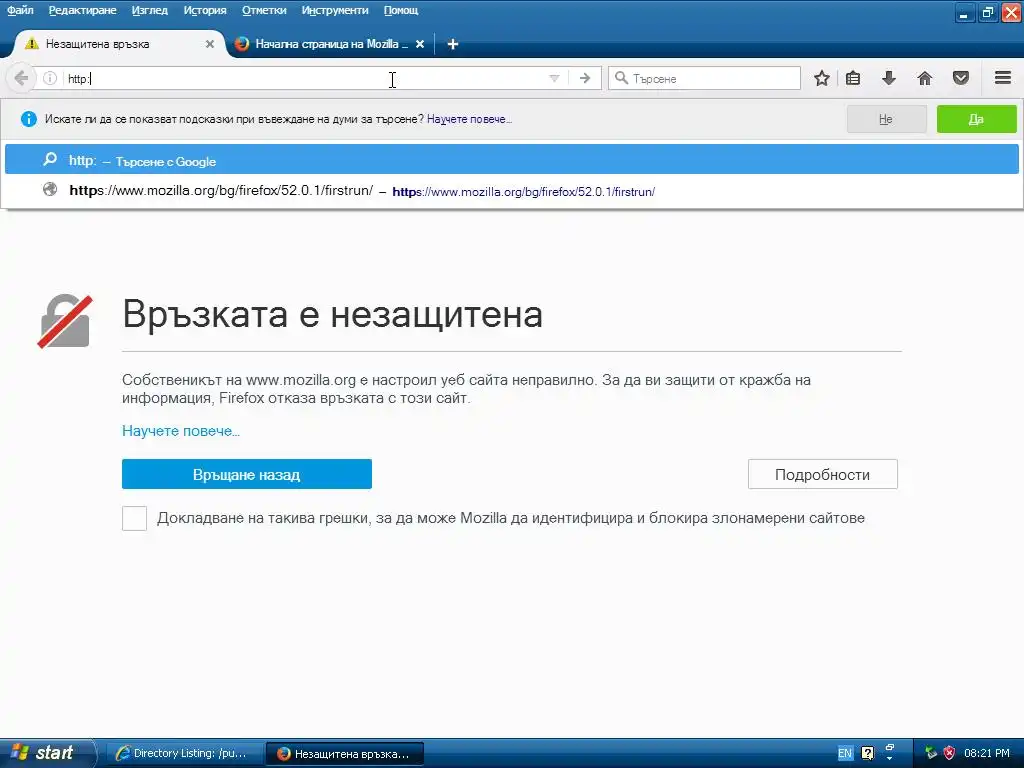Select the 'http: Търсене с Google' suggestion
This screenshot has width=1024, height=768.
[x=511, y=160]
